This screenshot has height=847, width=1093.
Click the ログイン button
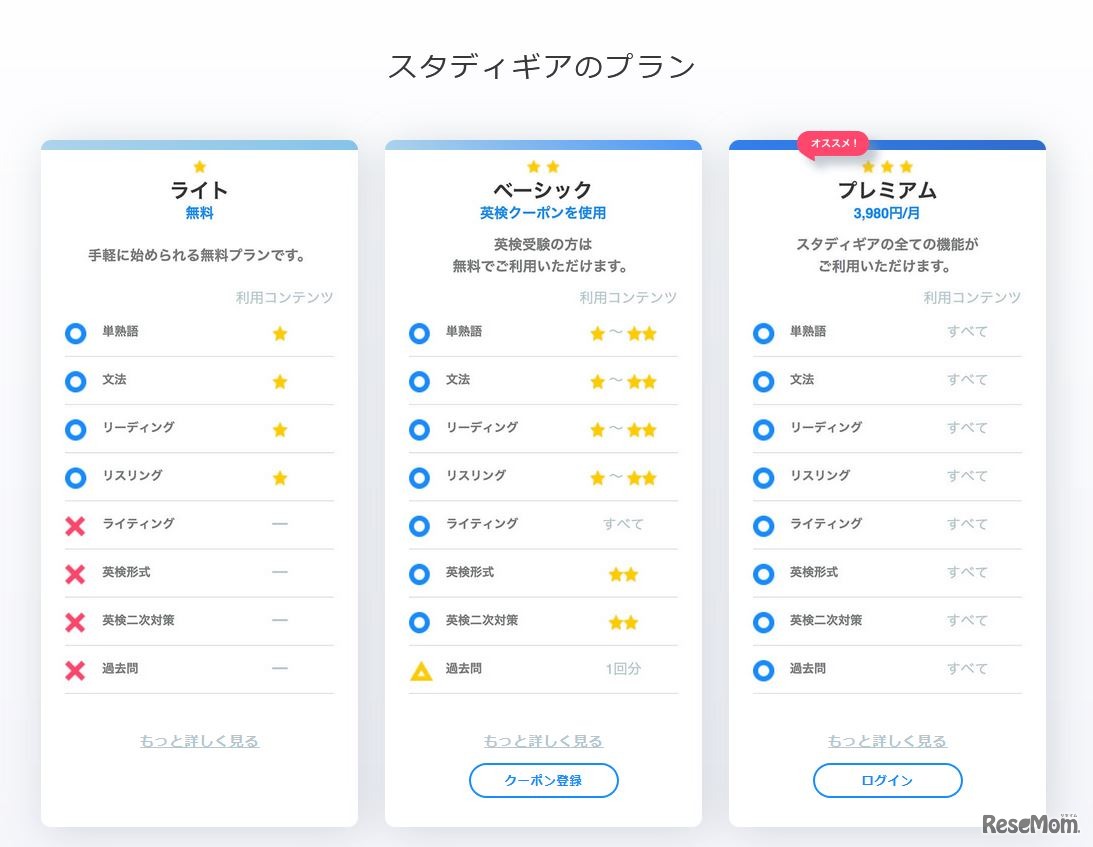pyautogui.click(x=887, y=781)
